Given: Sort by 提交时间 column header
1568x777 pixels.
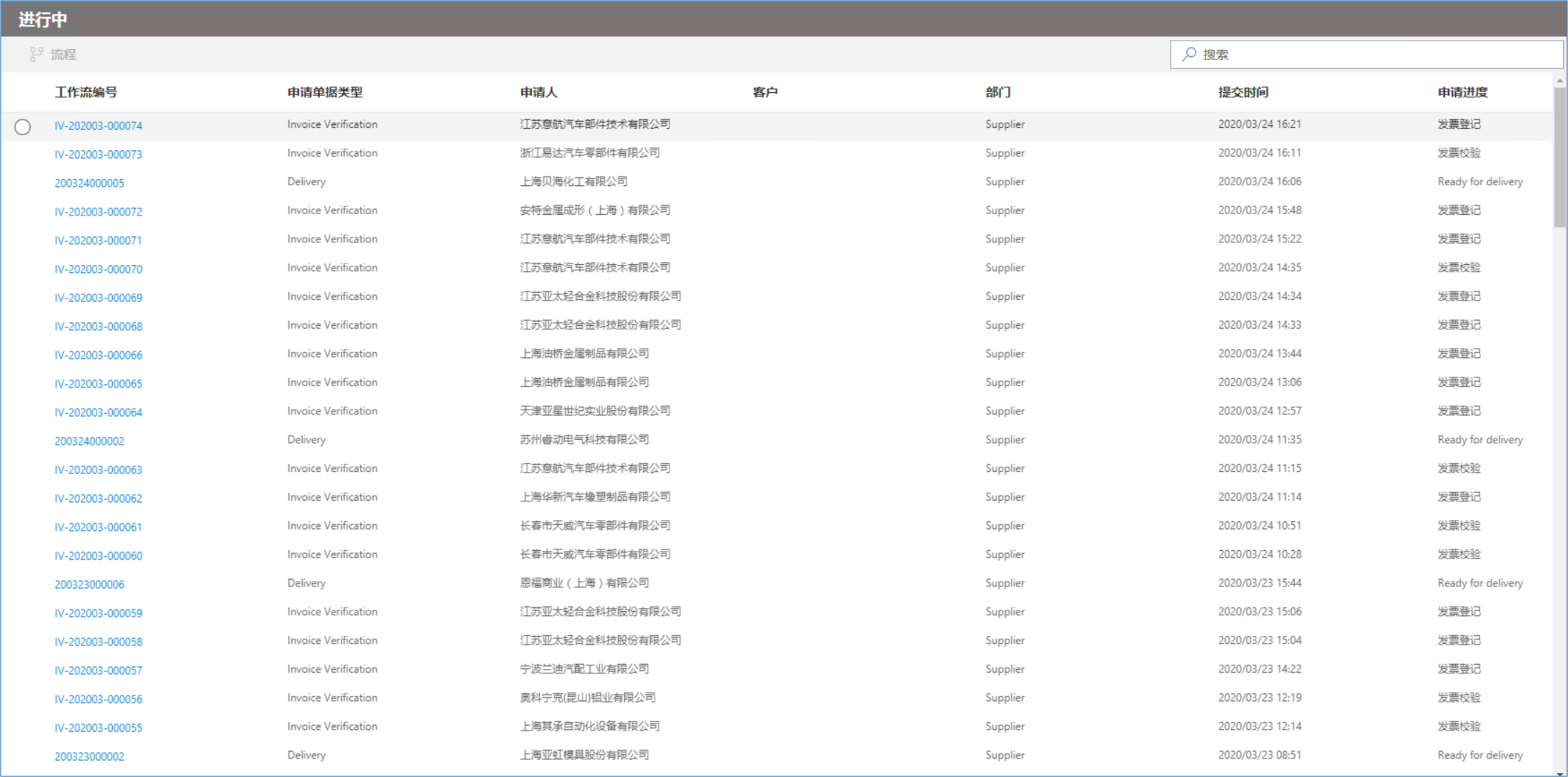Looking at the screenshot, I should [x=1243, y=92].
